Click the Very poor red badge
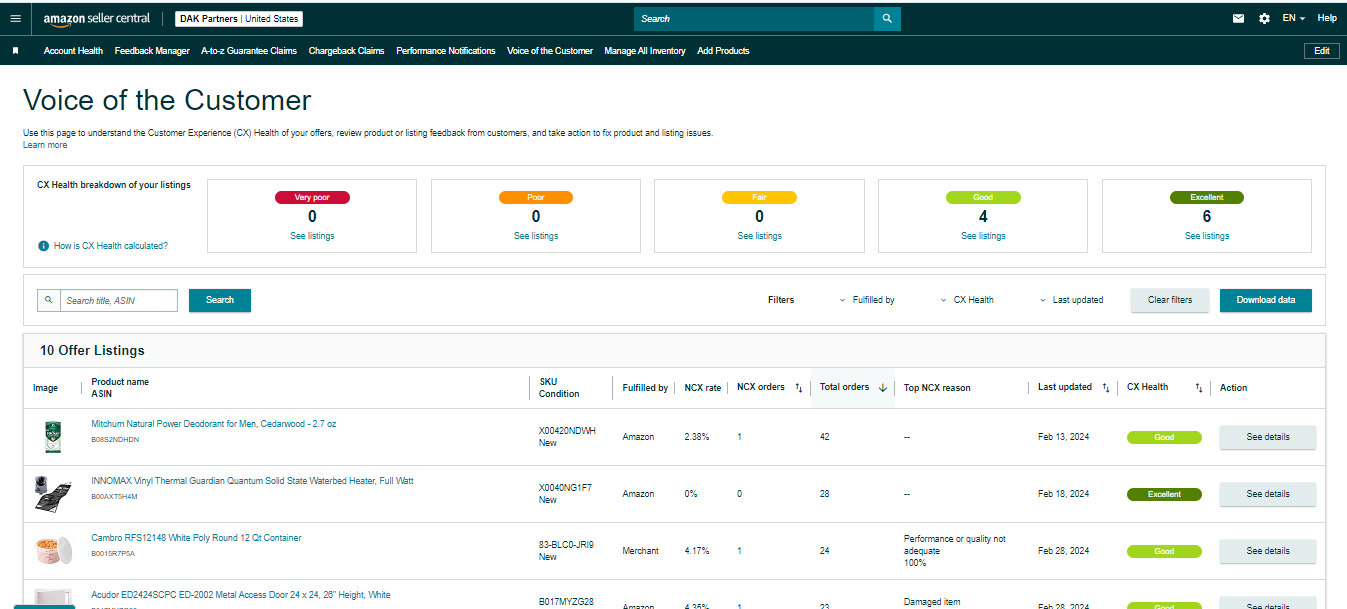 [312, 198]
